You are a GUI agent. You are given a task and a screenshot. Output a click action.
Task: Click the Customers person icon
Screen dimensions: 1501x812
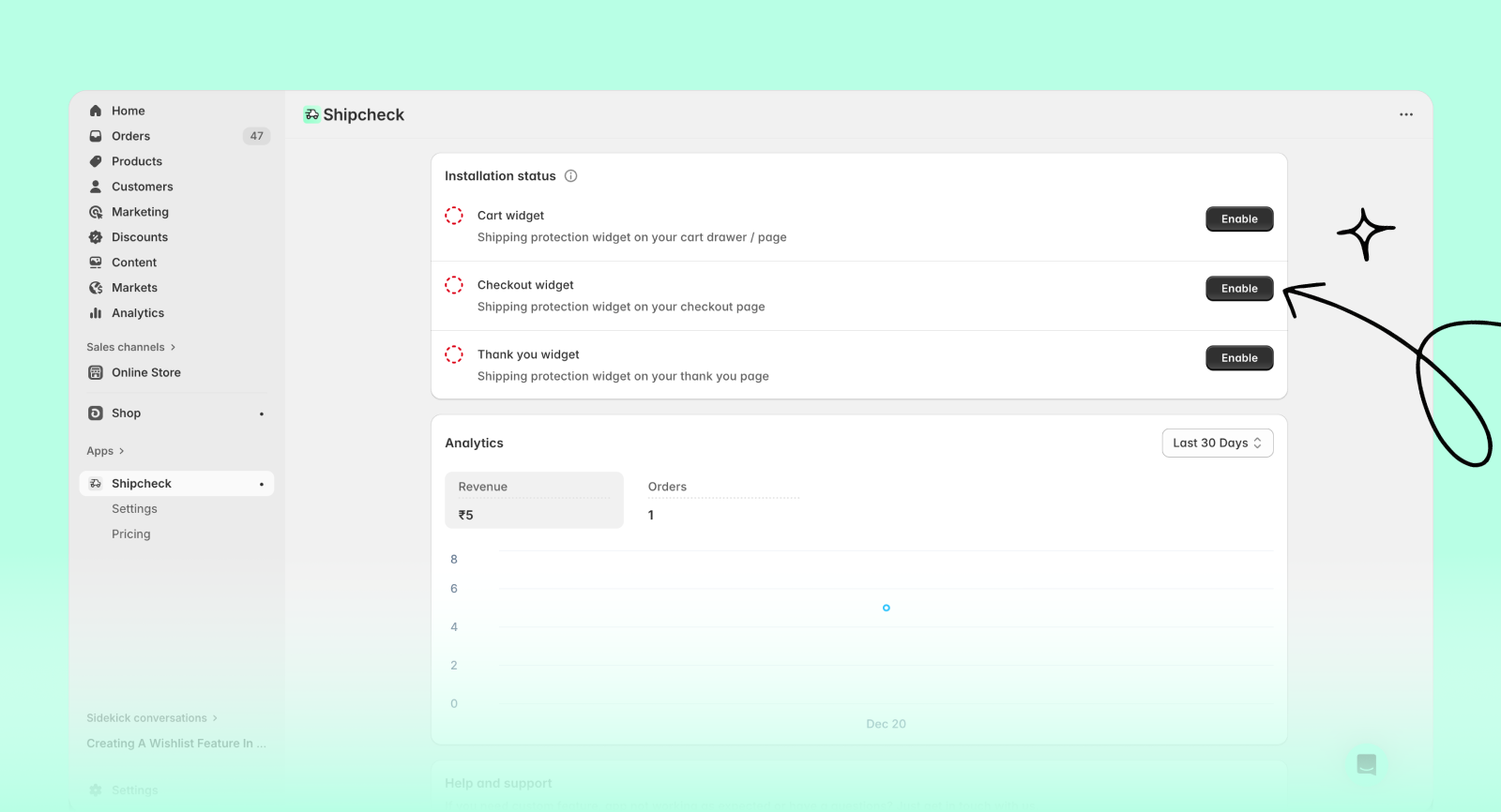pos(95,187)
